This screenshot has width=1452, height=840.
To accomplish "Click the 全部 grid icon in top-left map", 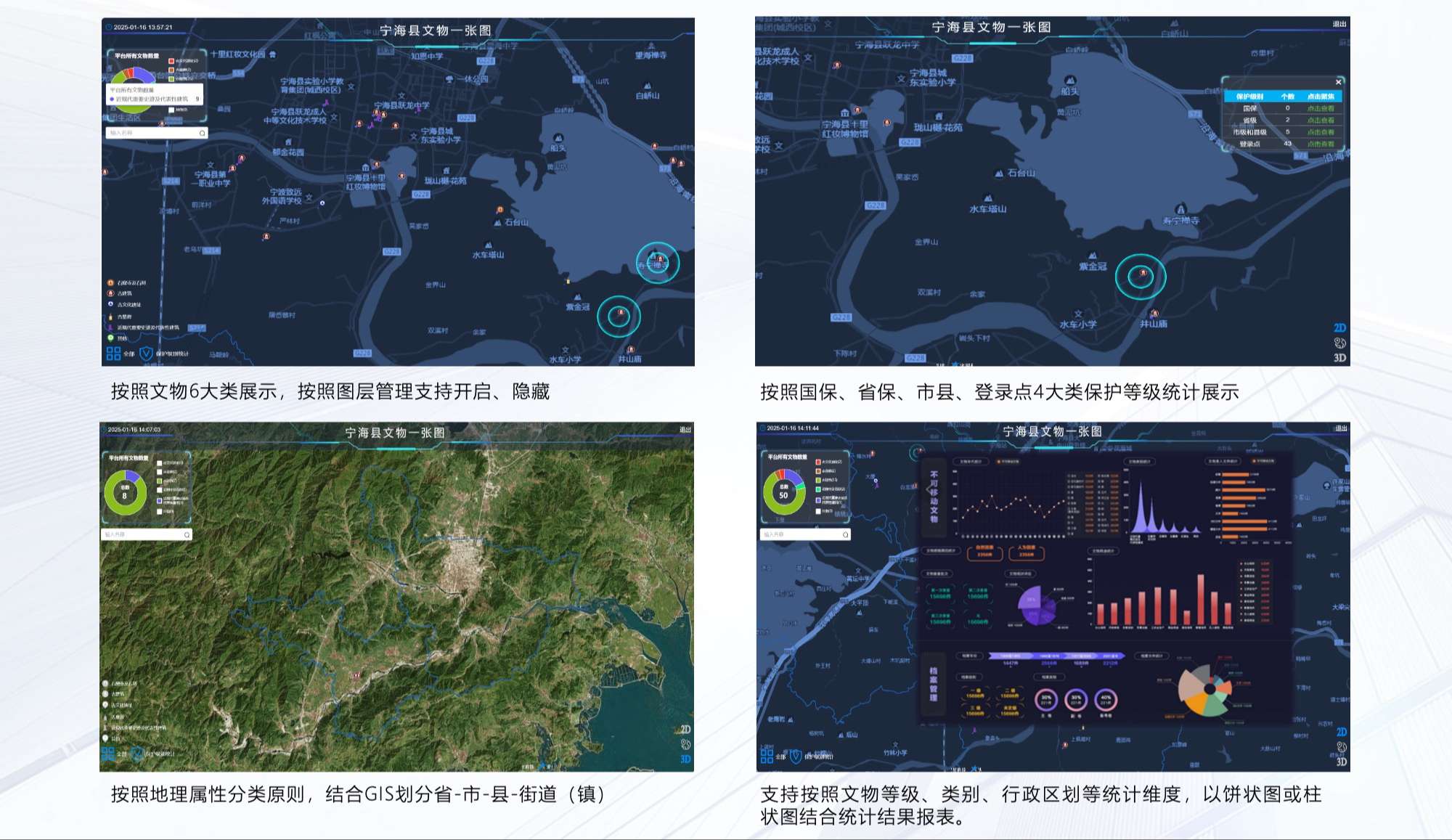I will (x=113, y=354).
